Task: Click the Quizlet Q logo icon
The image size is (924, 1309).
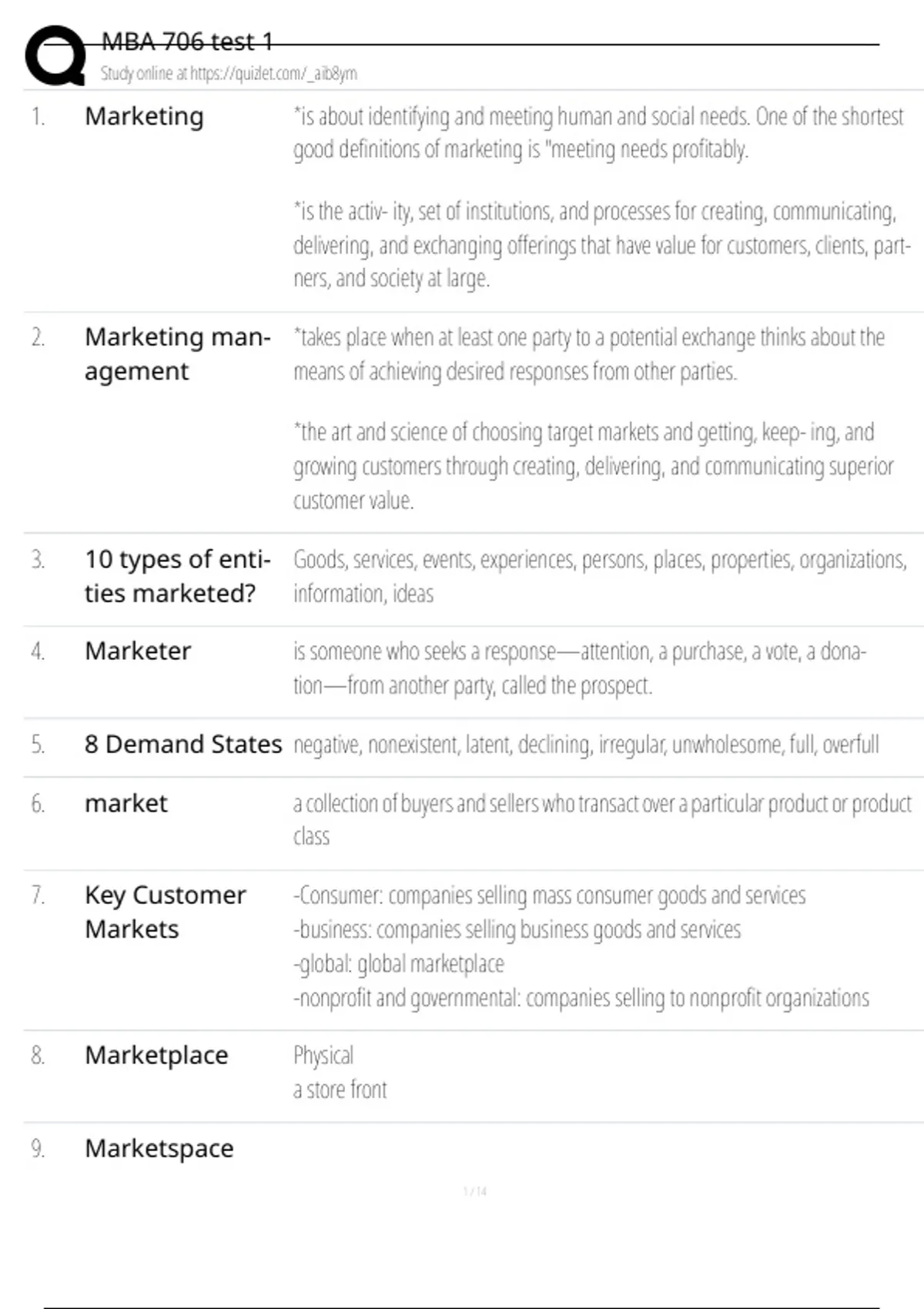Action: tap(55, 55)
